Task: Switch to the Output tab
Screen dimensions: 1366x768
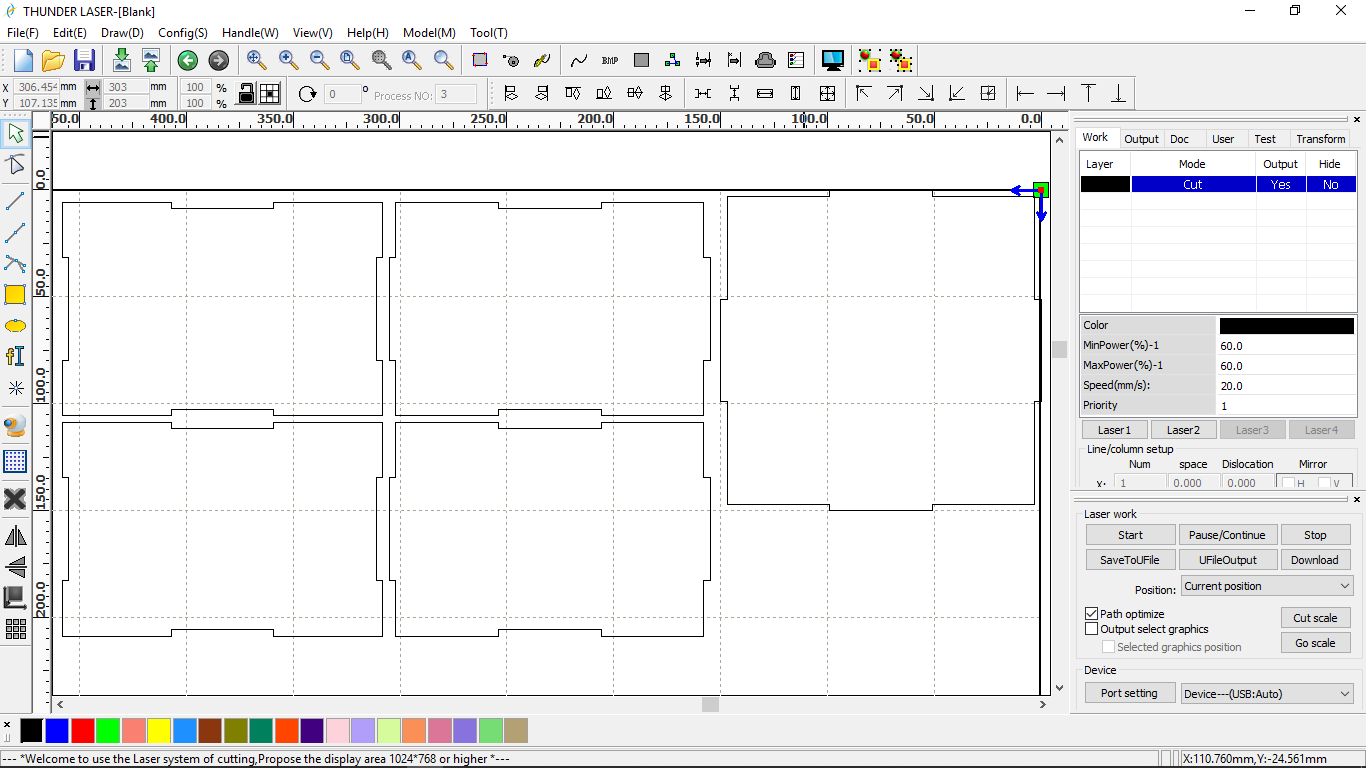Action: coord(1141,139)
